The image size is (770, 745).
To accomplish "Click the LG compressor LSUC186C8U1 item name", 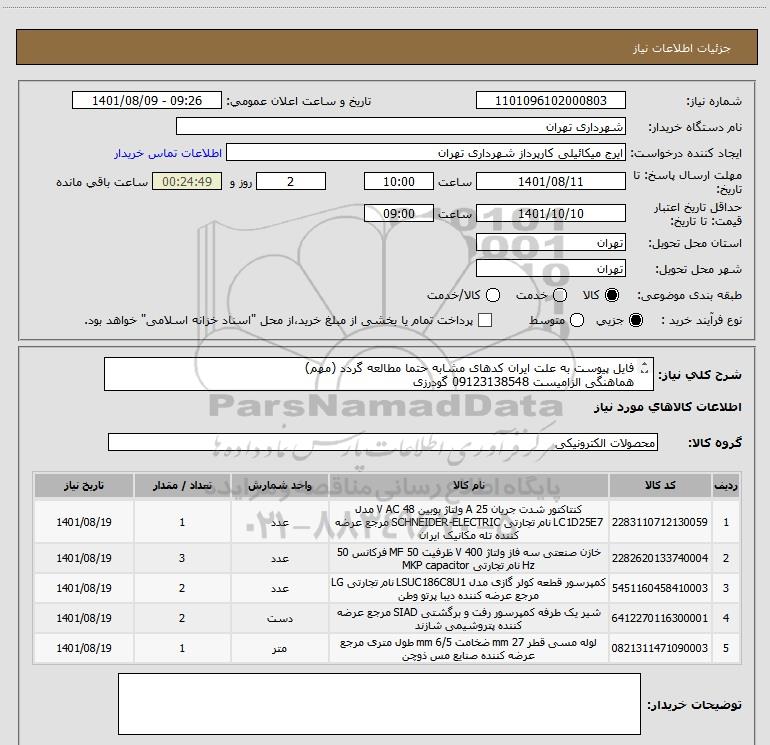I will pos(468,588).
